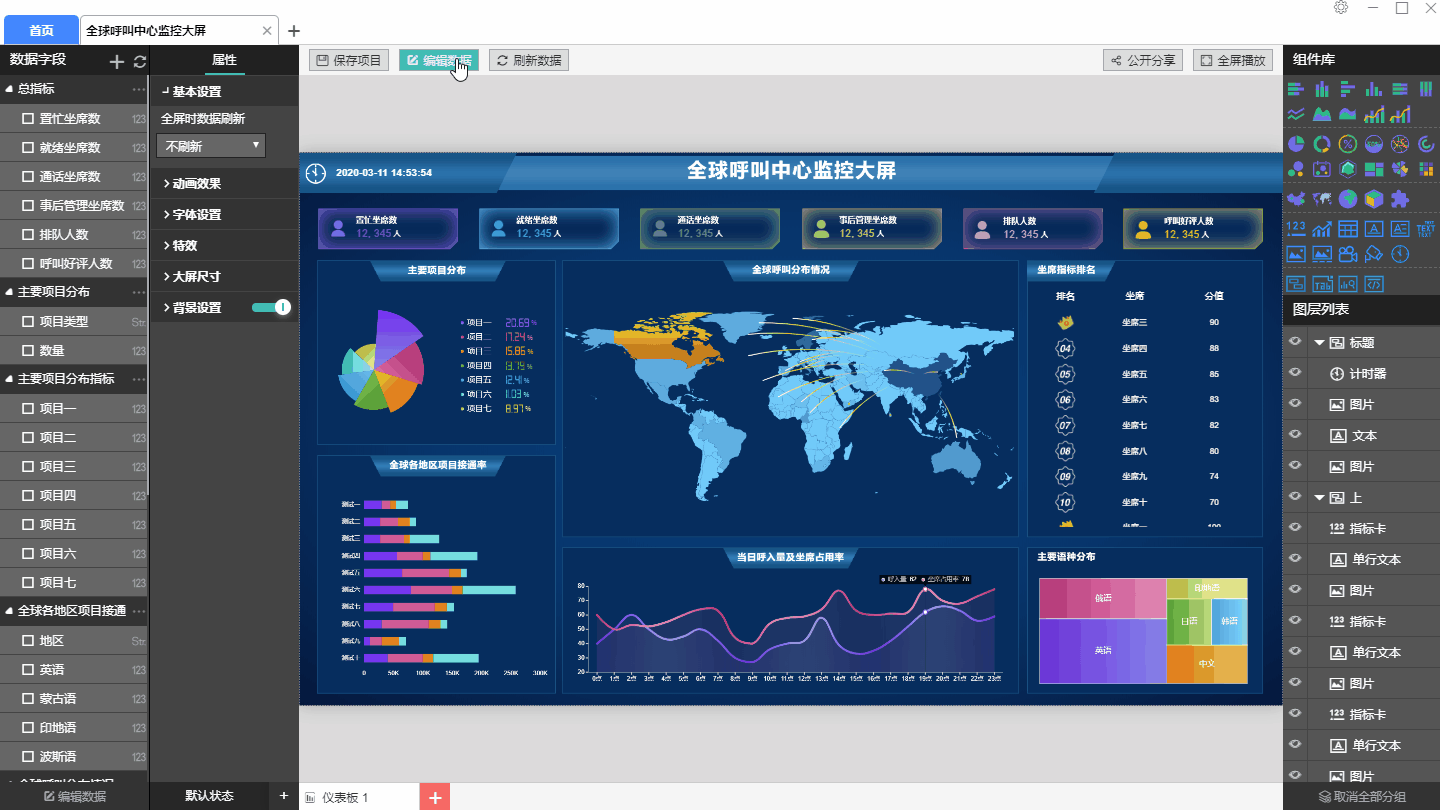
Task: Collapse the 基本设置 section
Action: pos(225,91)
